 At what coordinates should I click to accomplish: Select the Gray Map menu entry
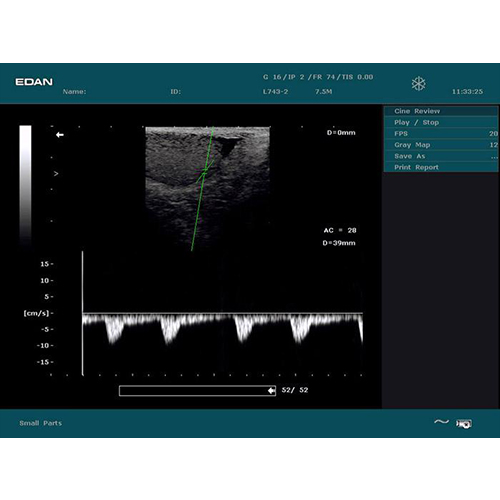click(x=441, y=145)
